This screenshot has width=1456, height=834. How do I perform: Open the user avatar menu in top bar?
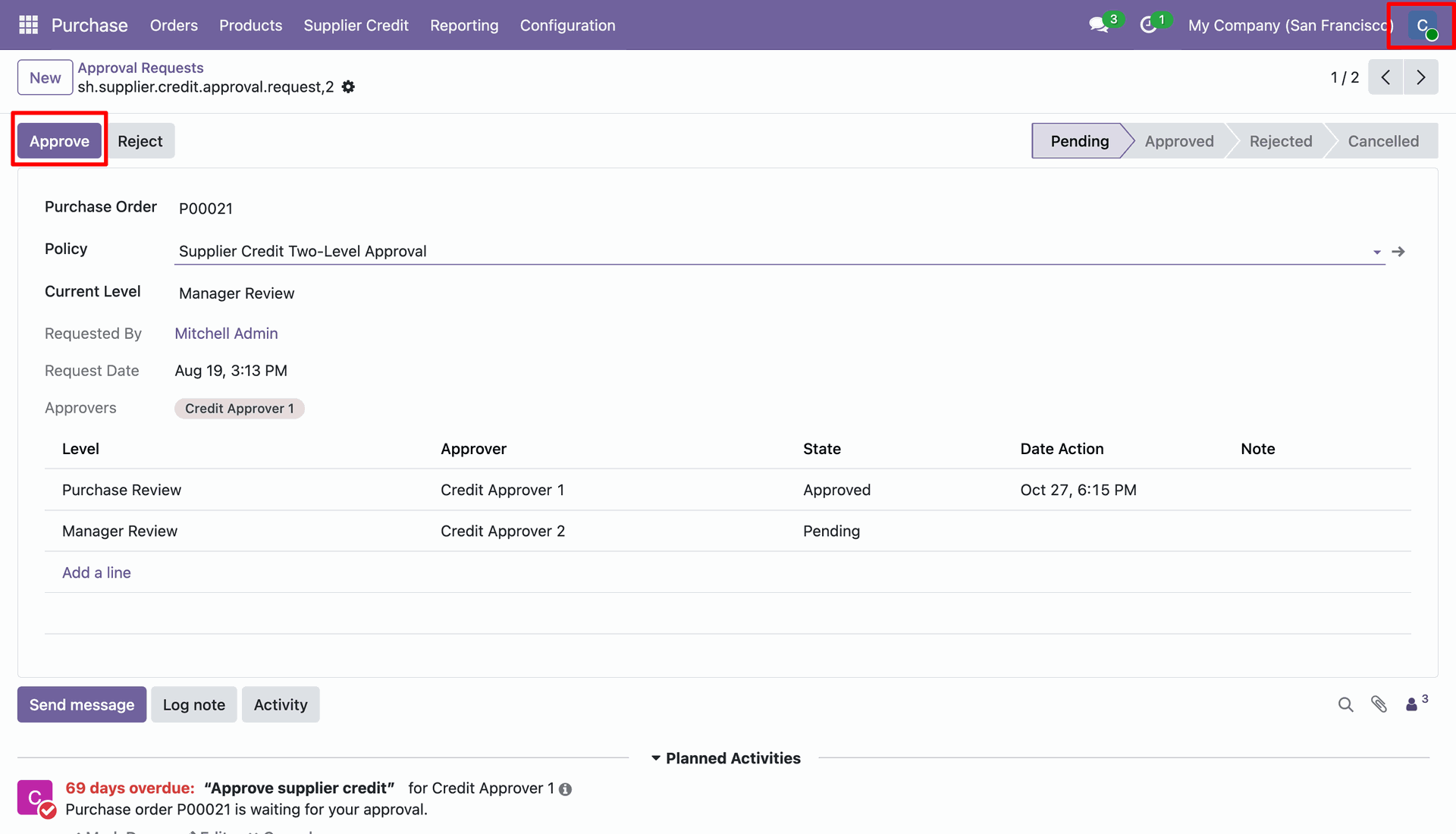tap(1423, 25)
